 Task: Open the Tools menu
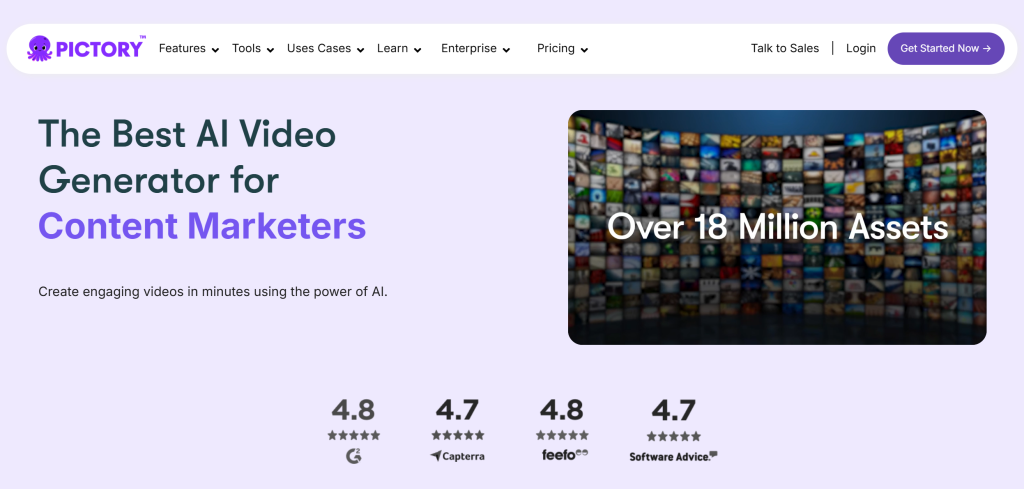(x=246, y=48)
